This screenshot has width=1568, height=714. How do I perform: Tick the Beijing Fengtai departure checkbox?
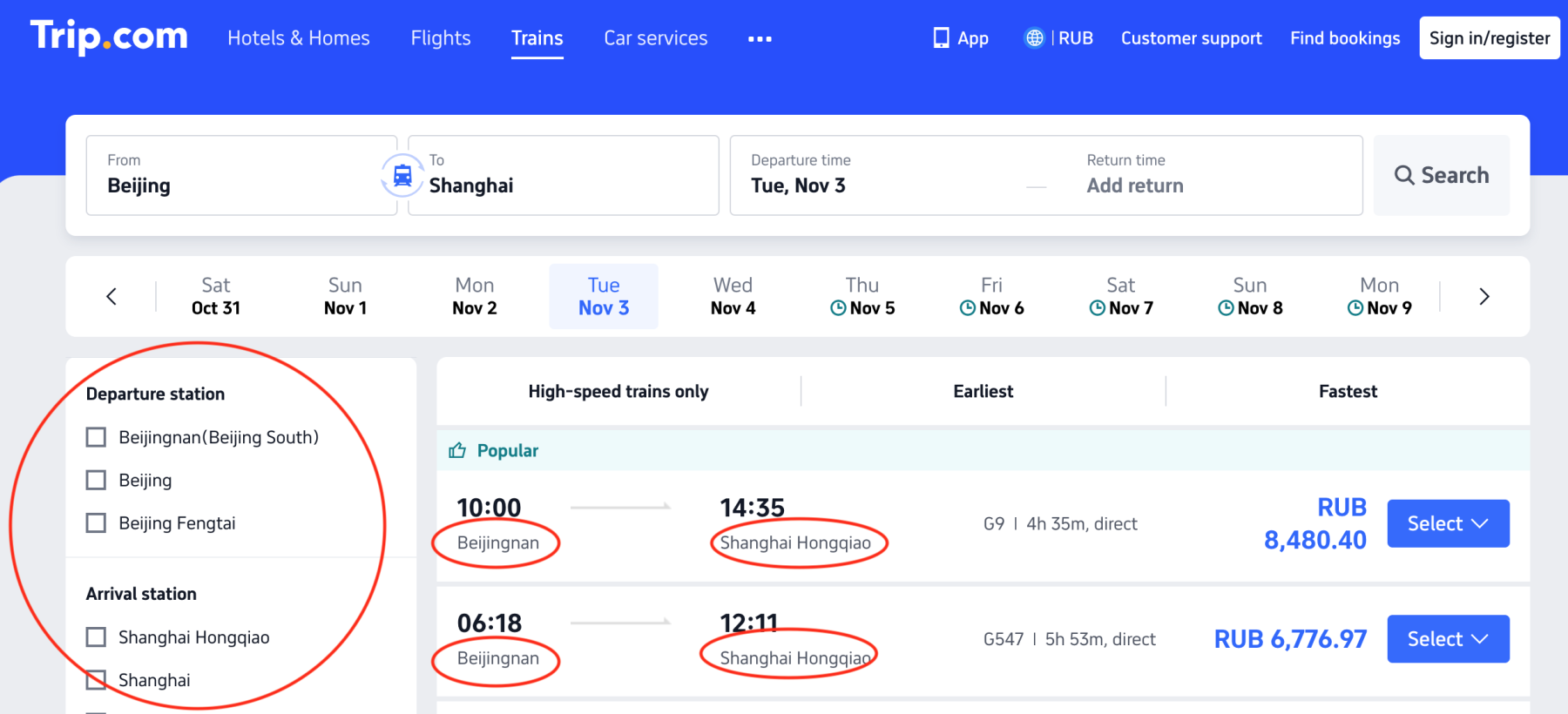click(96, 523)
